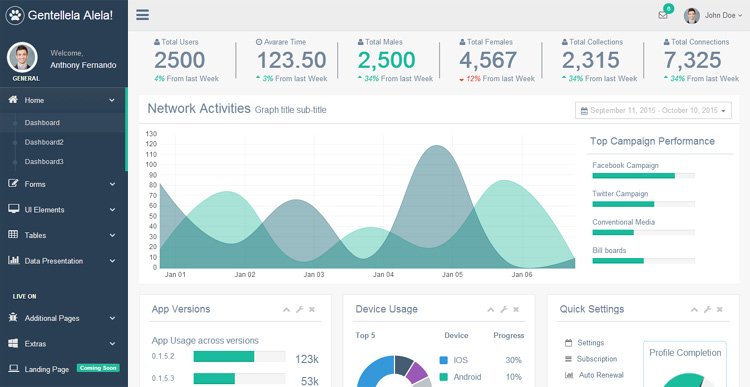Click the 0.1.5.2 version usage bar
The image size is (750, 387).
[x=239, y=356]
